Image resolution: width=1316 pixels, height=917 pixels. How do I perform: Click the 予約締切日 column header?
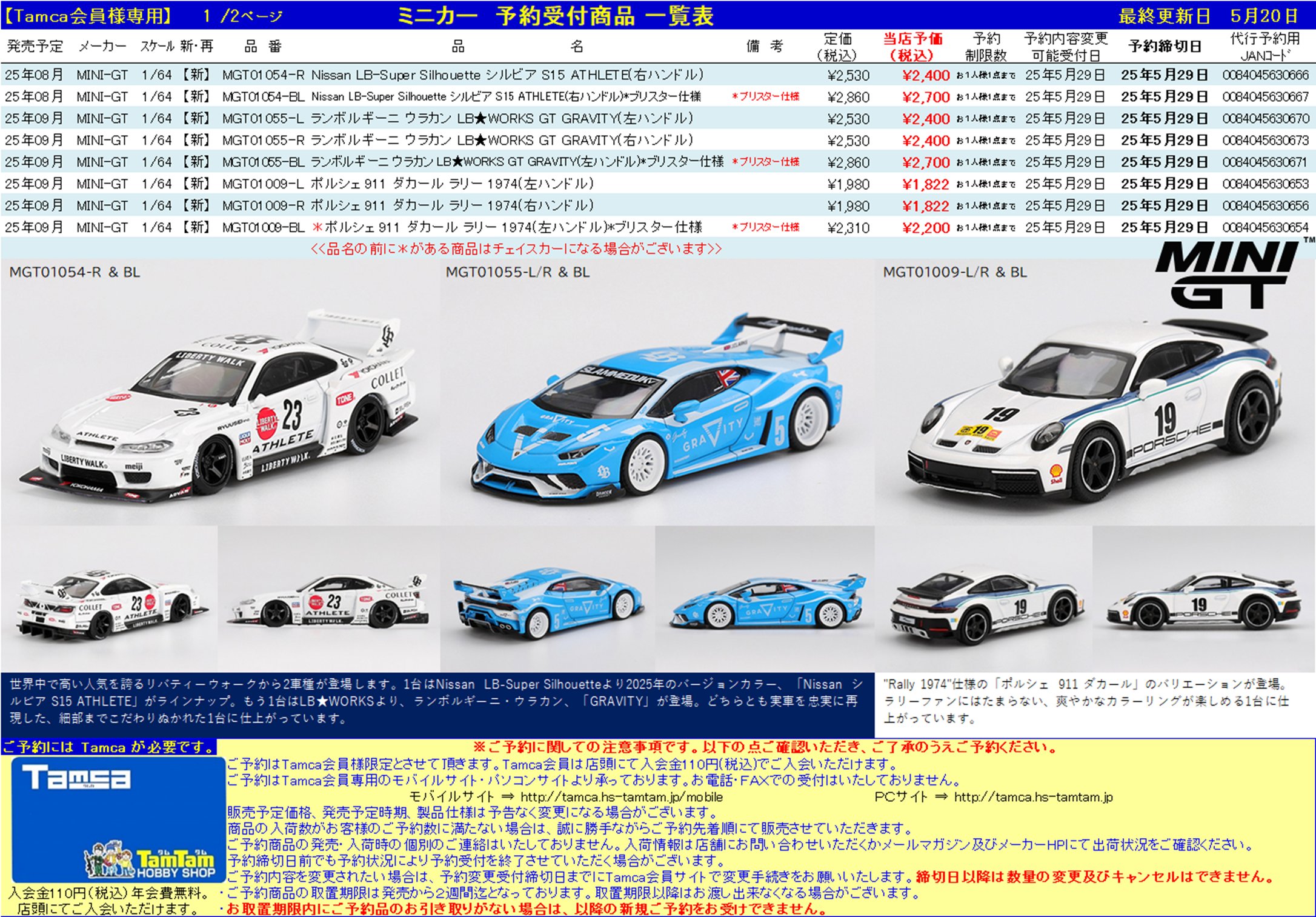[1165, 47]
